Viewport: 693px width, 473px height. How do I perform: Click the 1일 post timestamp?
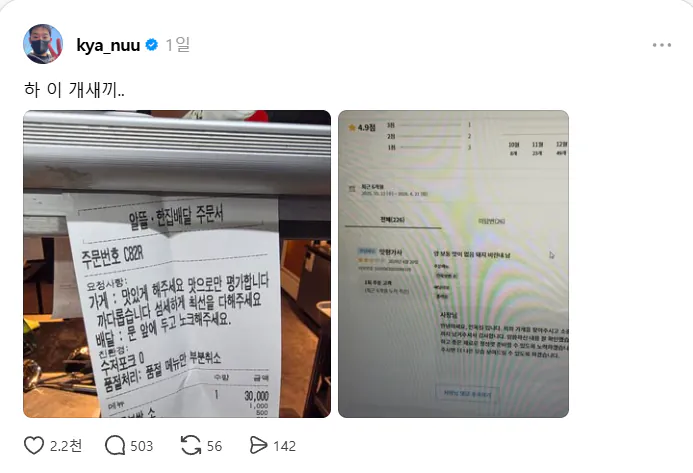(x=178, y=45)
